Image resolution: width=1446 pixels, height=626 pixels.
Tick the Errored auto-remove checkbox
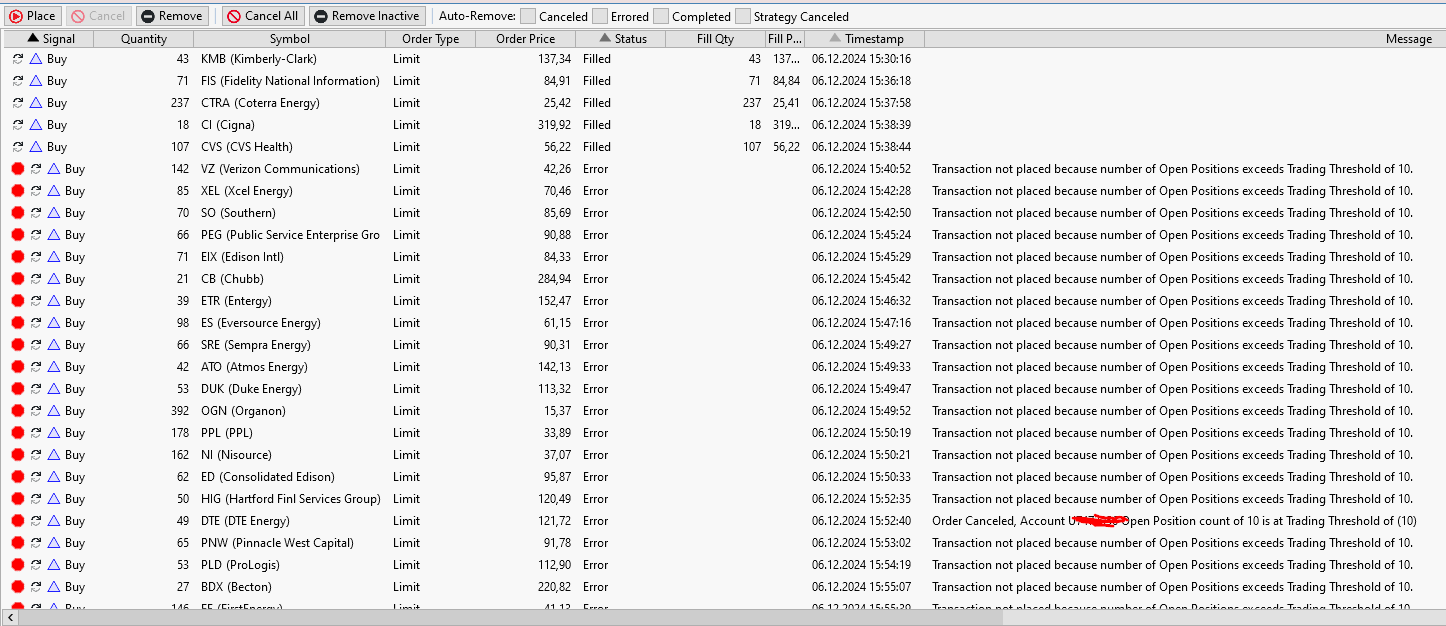click(600, 16)
